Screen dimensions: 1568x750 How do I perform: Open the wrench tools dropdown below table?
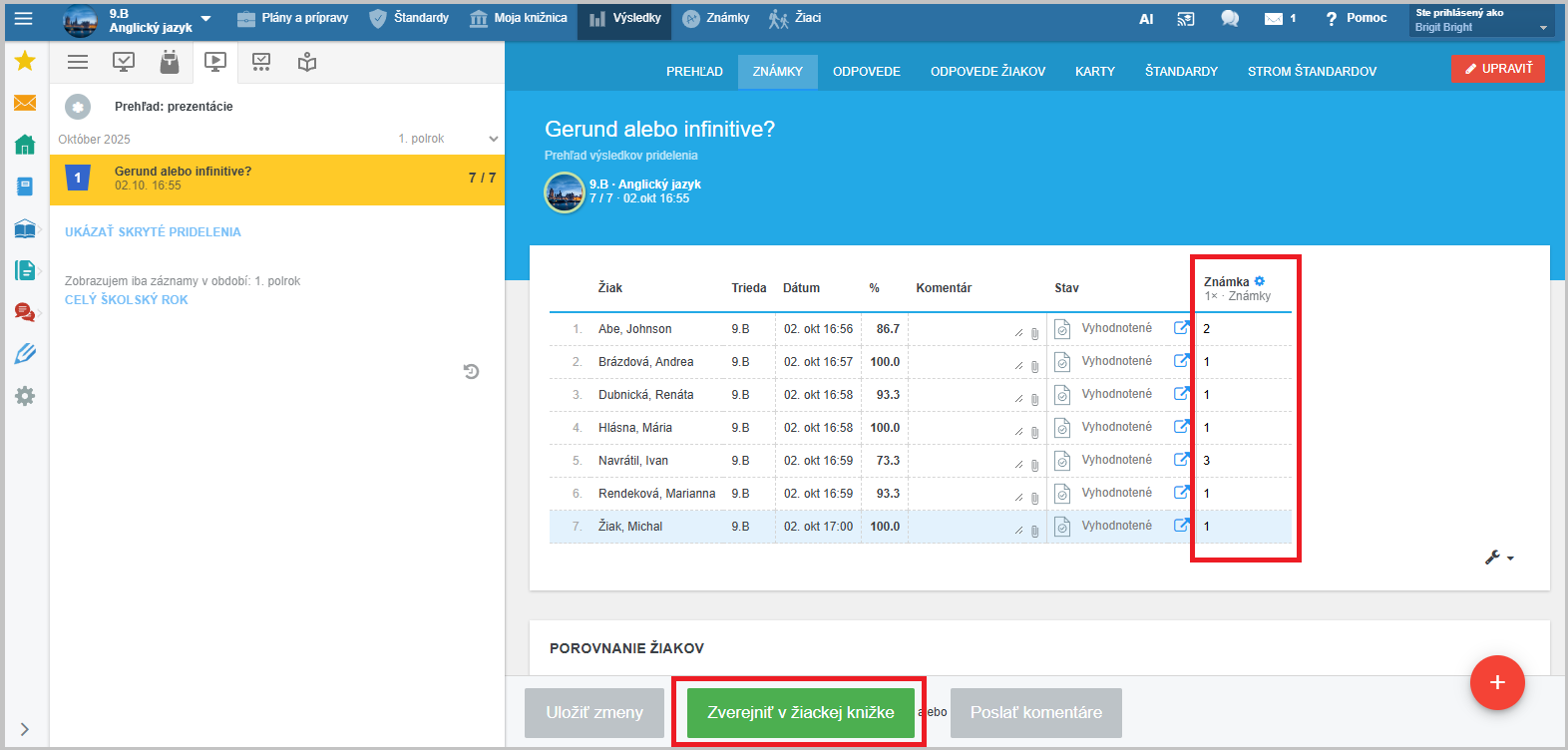(x=1498, y=558)
